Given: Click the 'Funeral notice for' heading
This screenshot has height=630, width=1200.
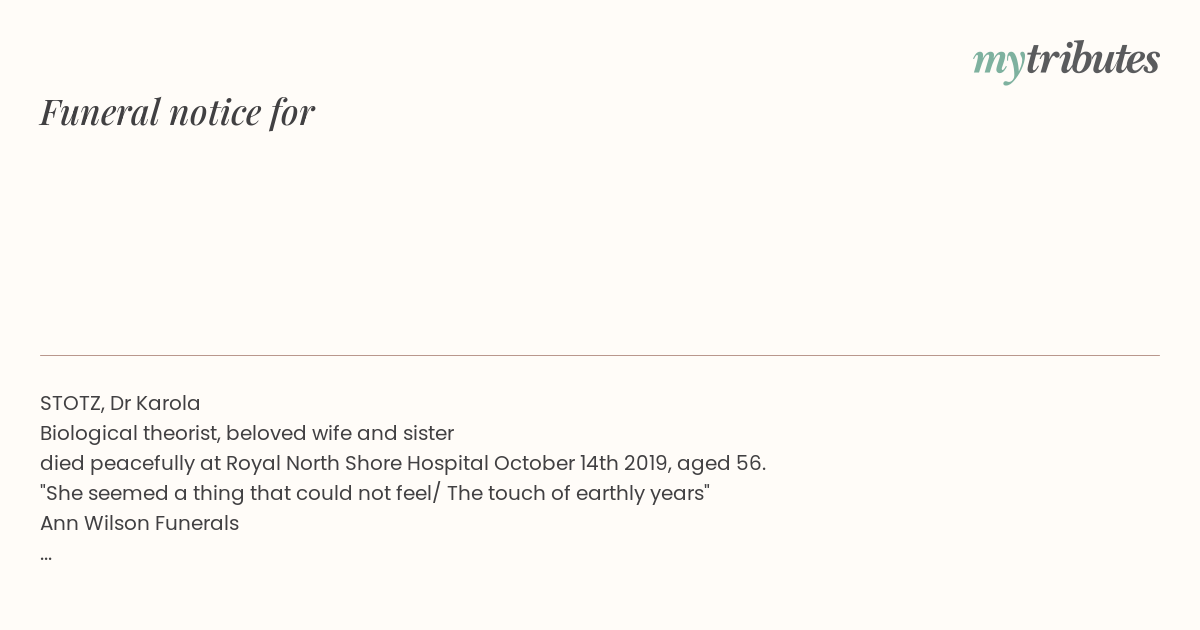Looking at the screenshot, I should [x=177, y=112].
